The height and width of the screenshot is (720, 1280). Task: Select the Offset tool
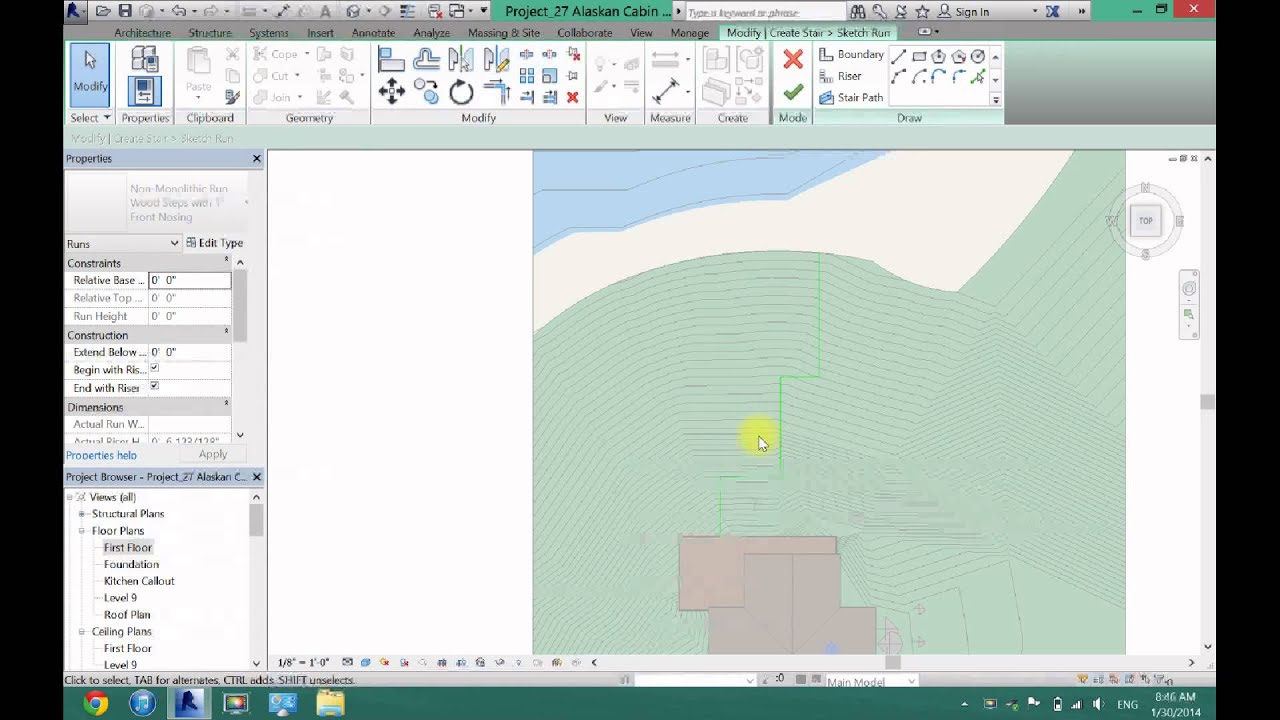pos(427,60)
